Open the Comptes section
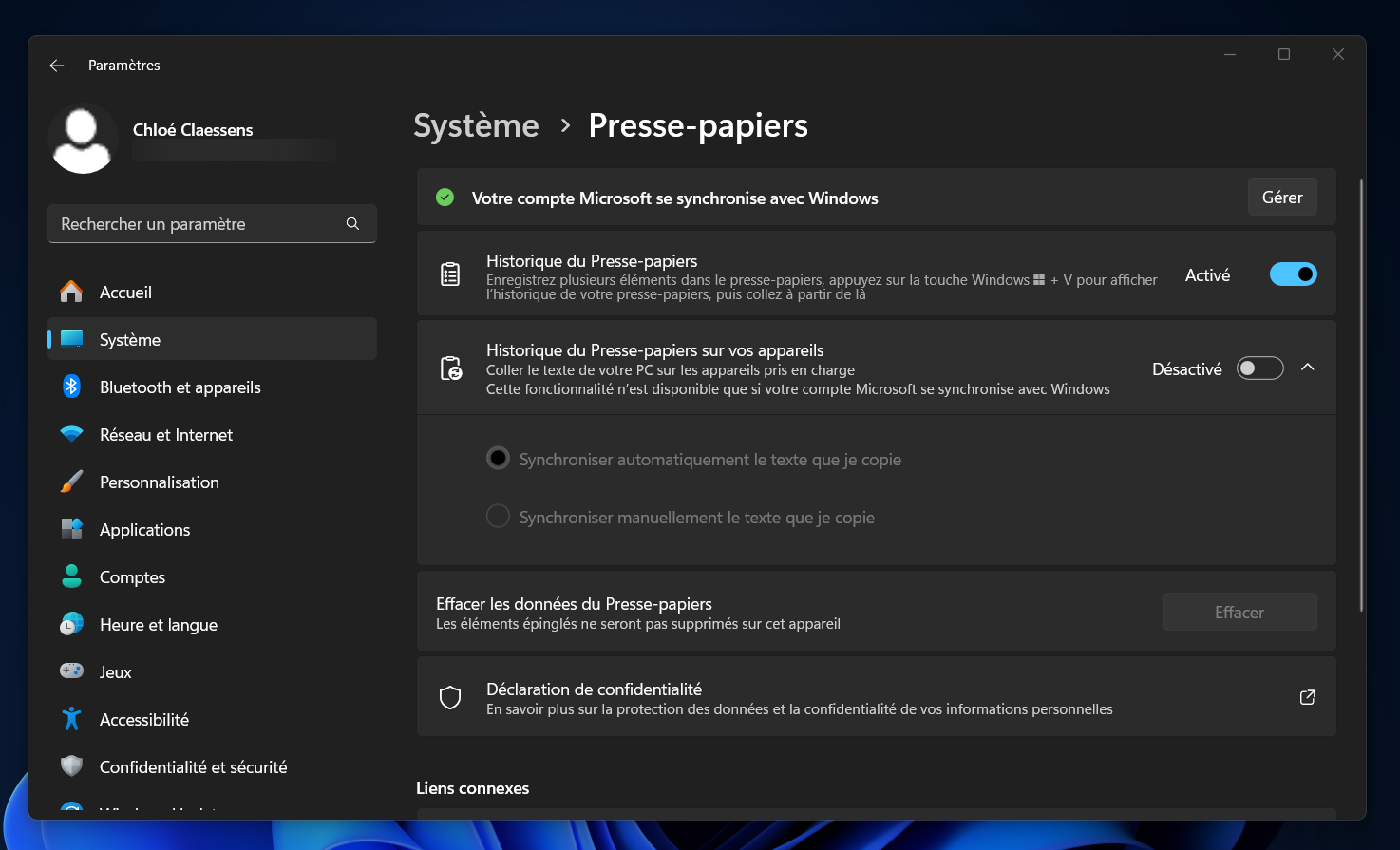Viewport: 1400px width, 850px height. tap(132, 576)
